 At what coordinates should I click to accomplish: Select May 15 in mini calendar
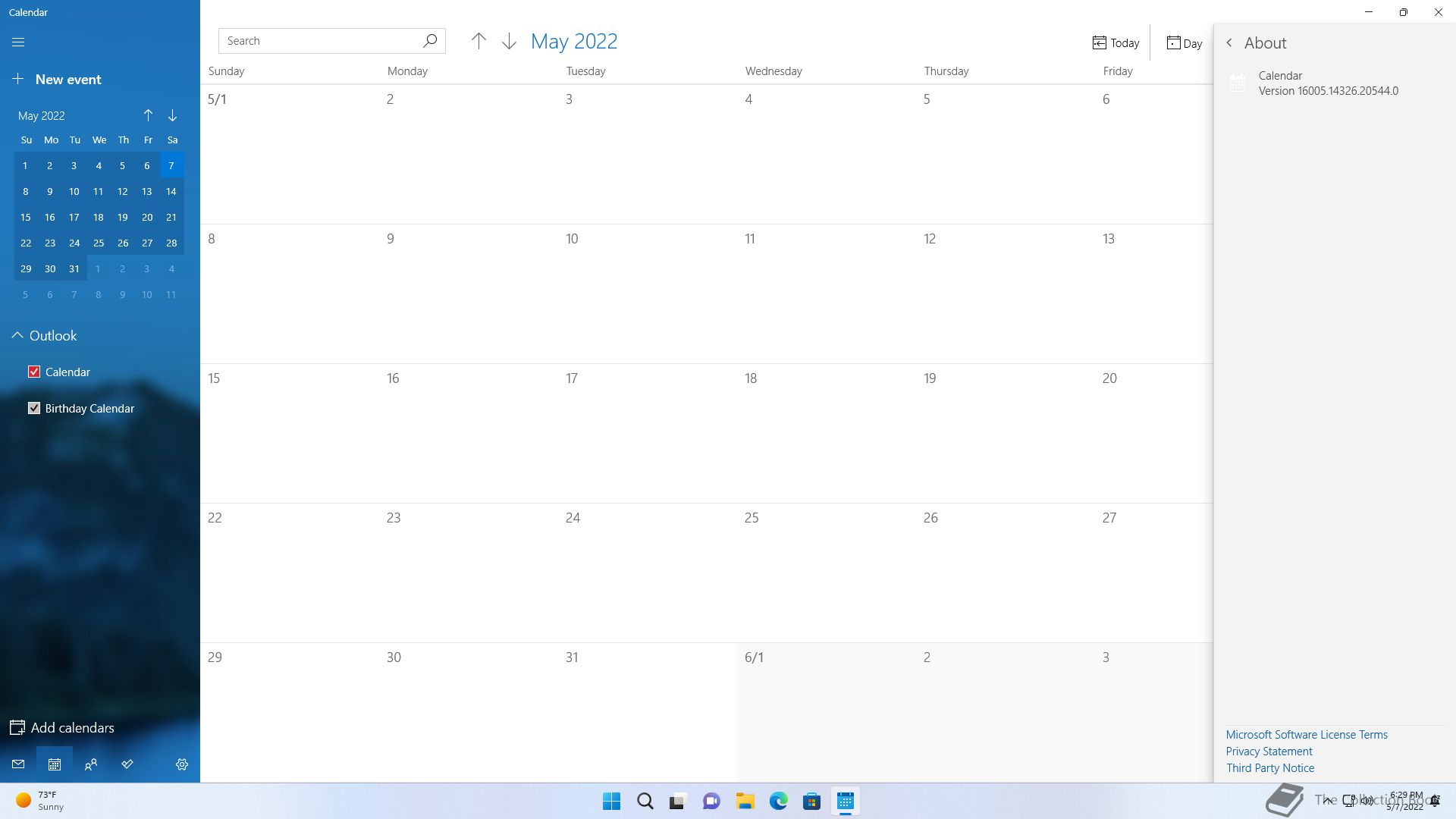[x=26, y=217]
